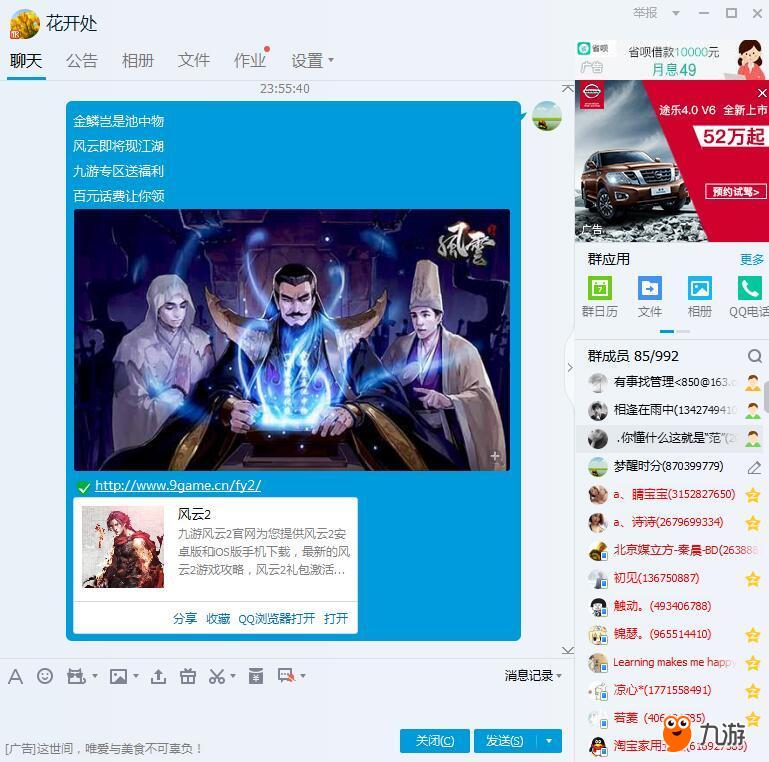Click the edit pencil next to 梦醒时分

pos(754,467)
